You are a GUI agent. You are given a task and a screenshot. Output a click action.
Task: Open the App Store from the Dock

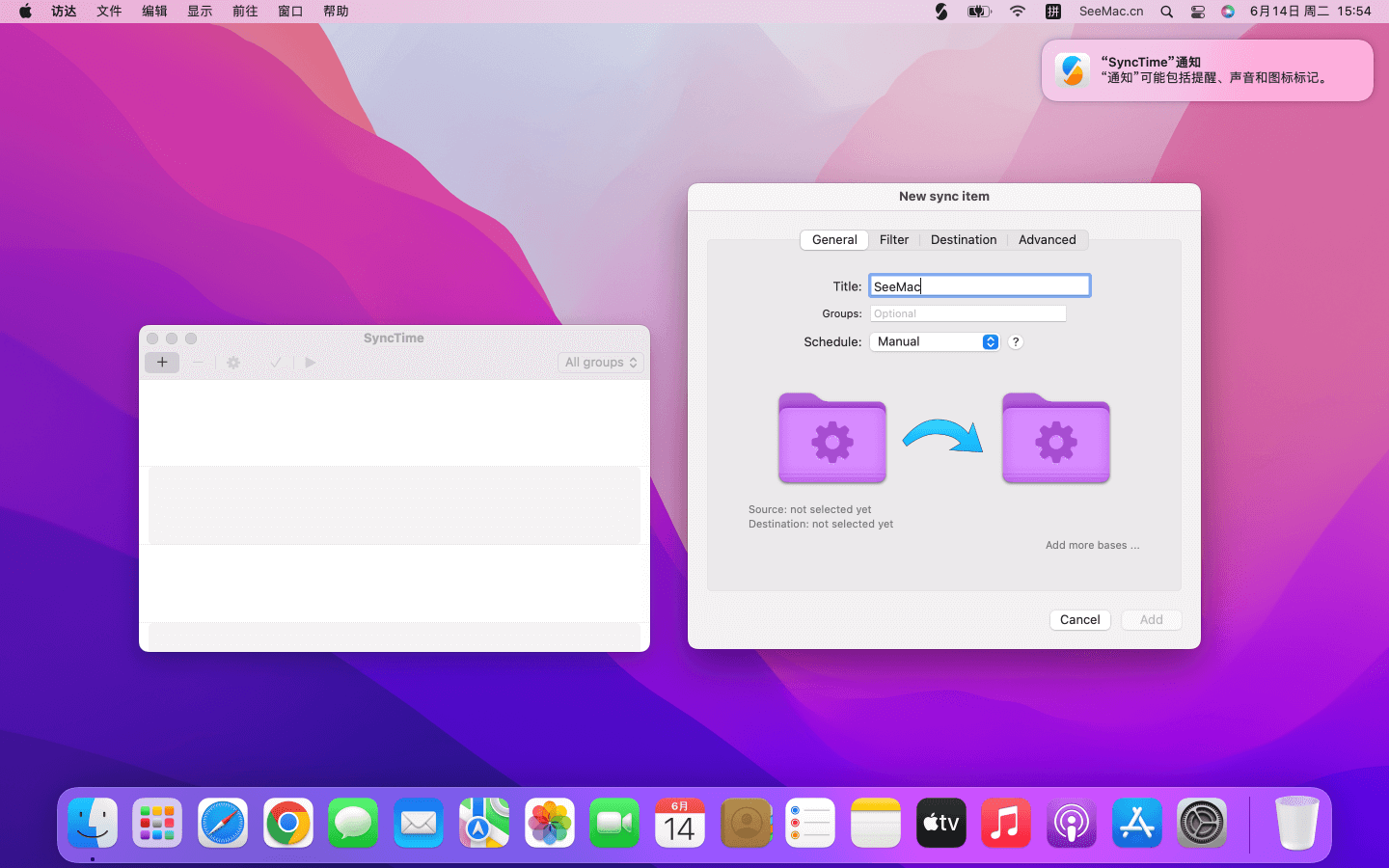1136,824
